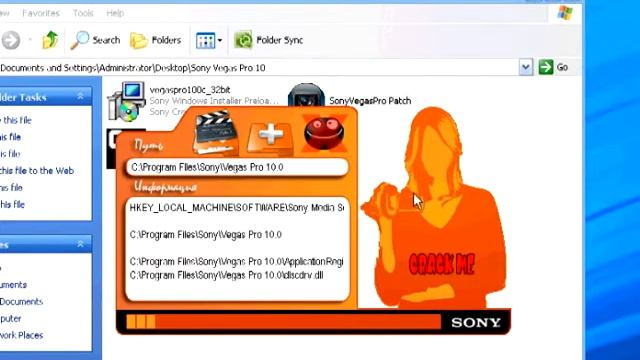The image size is (640, 360).
Task: Click the Windows flag logo in Explorer
Action: pos(565,13)
